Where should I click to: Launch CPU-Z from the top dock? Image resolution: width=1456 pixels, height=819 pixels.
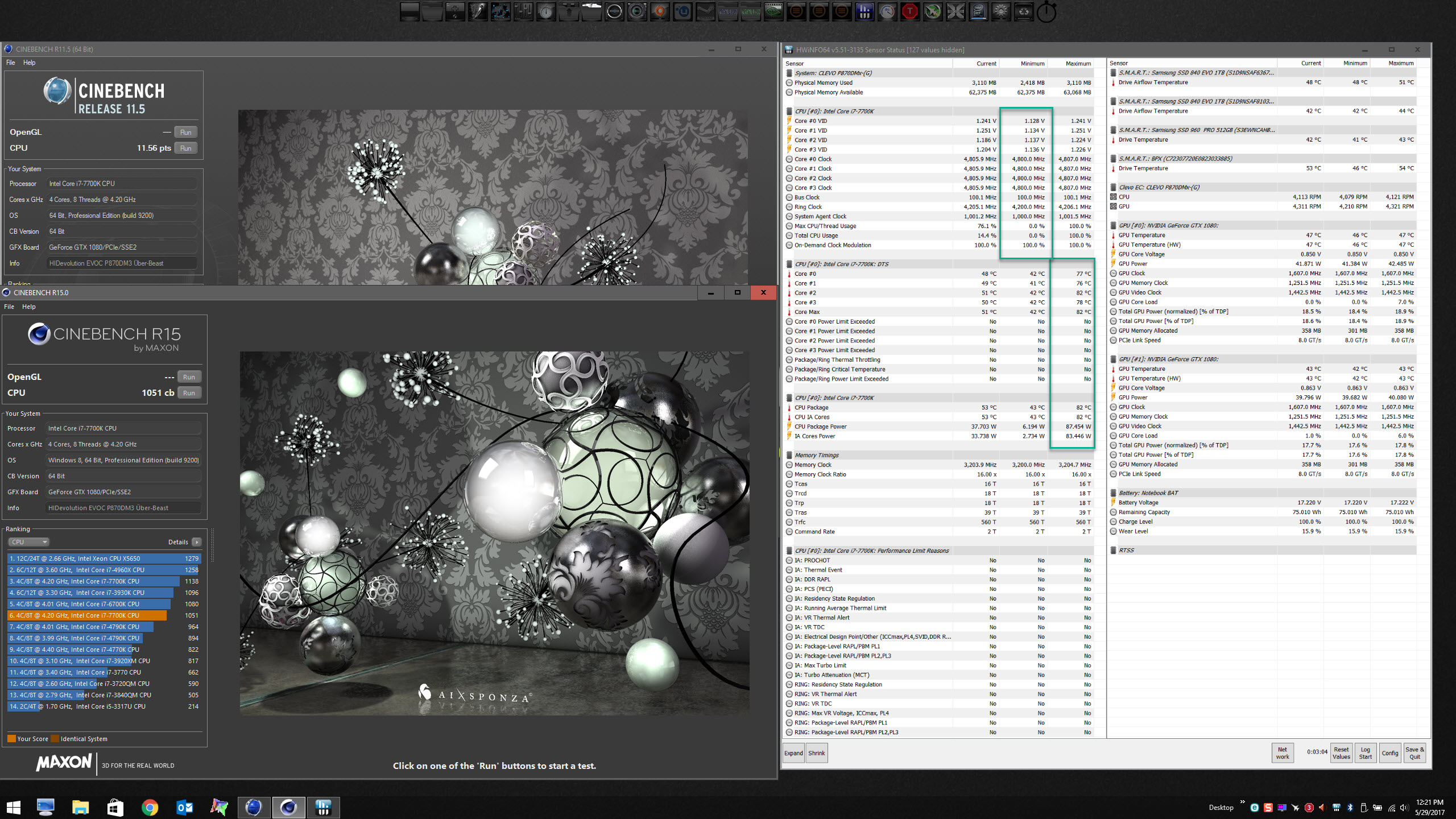point(728,11)
